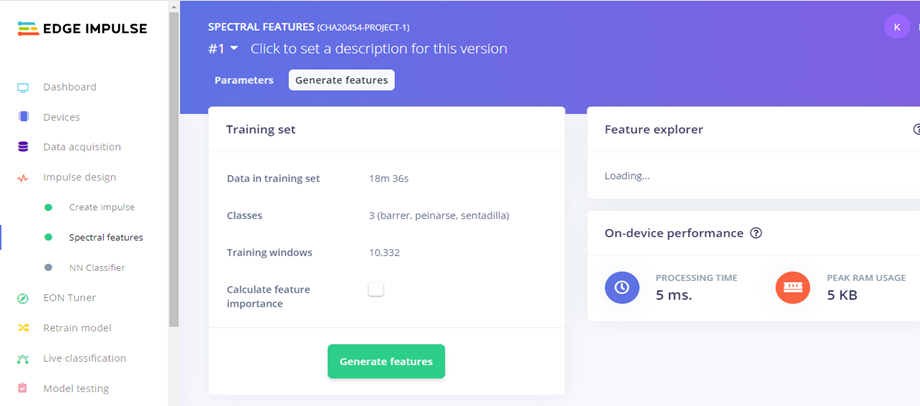Click the sidebar scrollbar up arrow
The width and height of the screenshot is (920, 406).
[174, 6]
